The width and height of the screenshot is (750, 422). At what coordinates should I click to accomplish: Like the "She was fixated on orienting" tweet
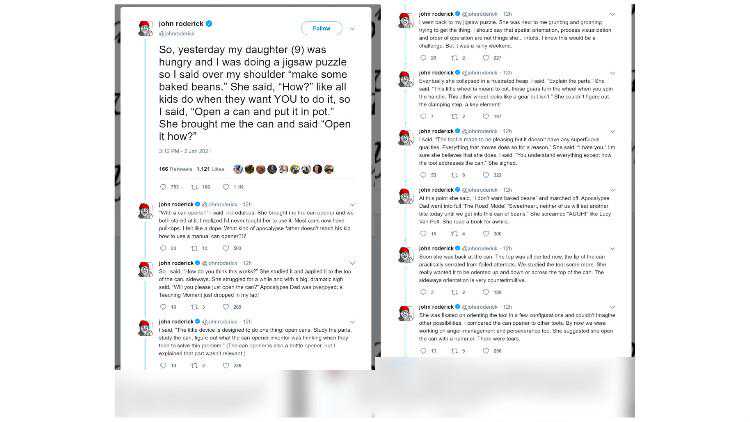click(485, 351)
